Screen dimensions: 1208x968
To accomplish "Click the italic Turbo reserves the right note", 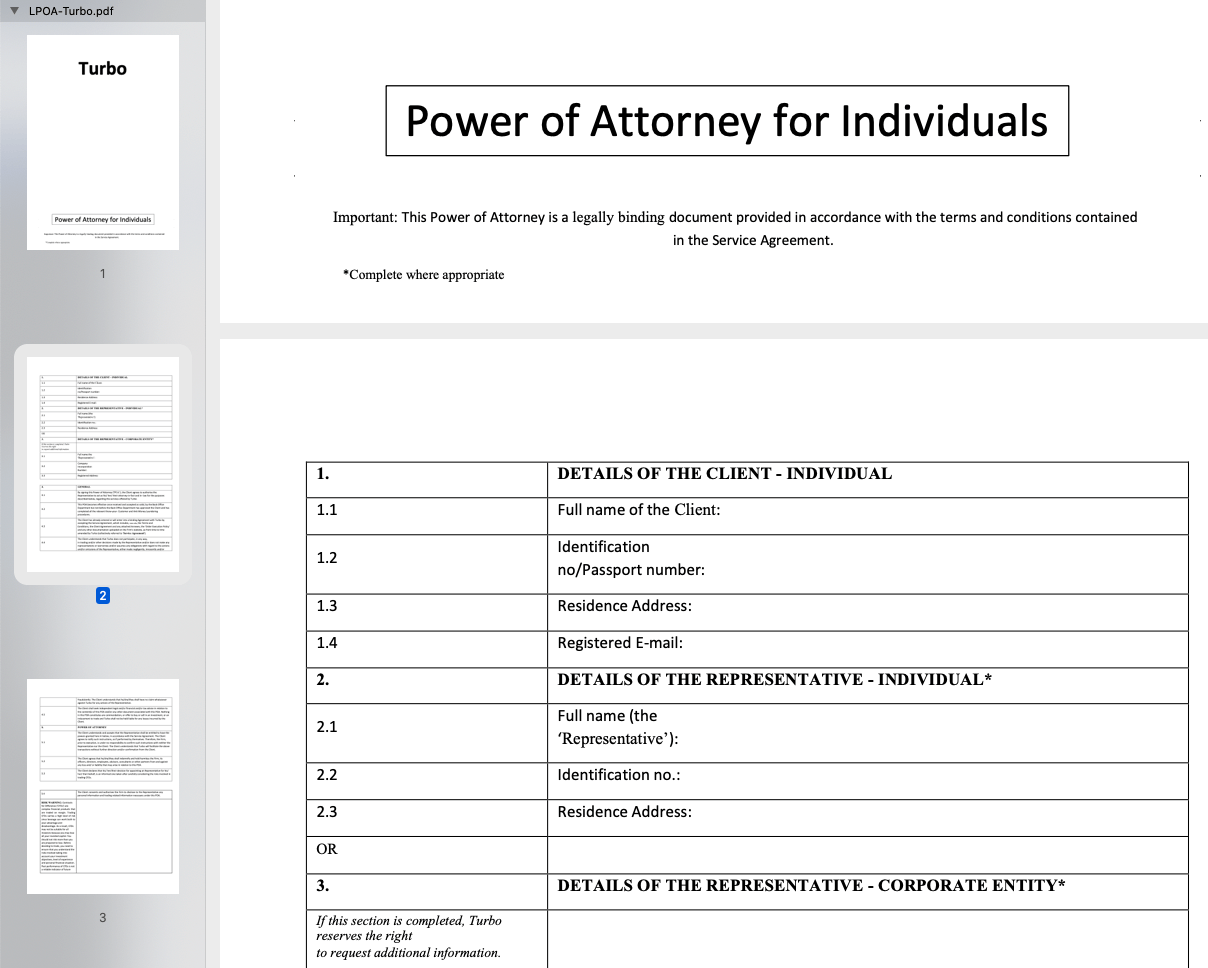I will 409,936.
